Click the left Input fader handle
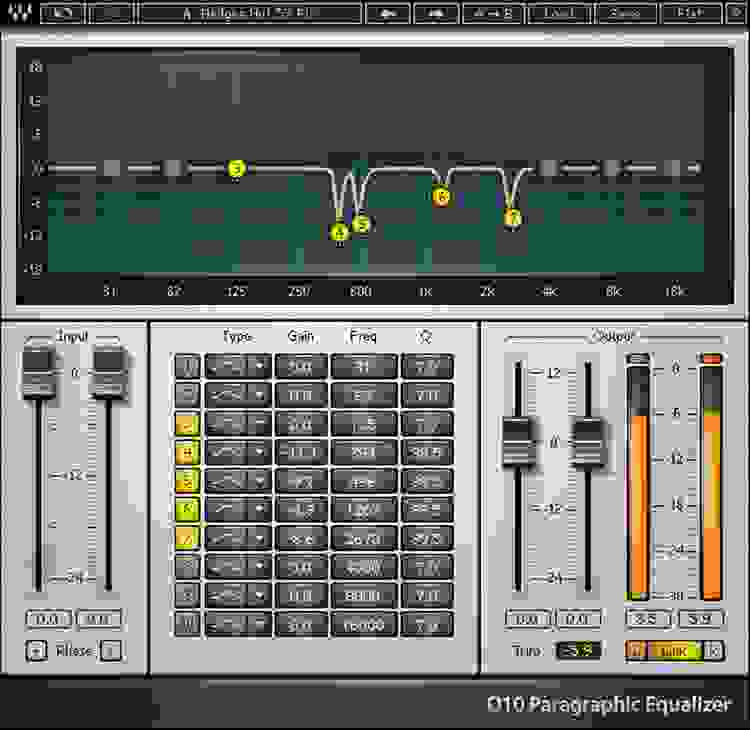This screenshot has height=730, width=750. (x=38, y=373)
